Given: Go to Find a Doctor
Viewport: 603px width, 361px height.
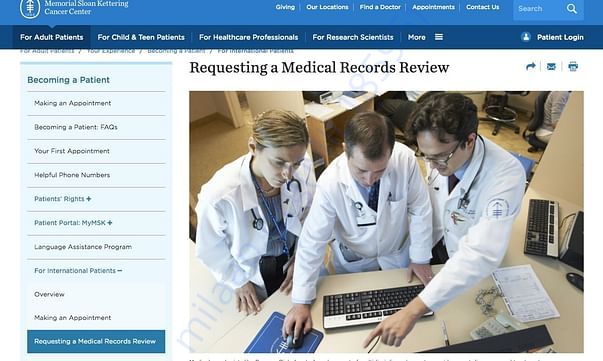Looking at the screenshot, I should 380,7.
